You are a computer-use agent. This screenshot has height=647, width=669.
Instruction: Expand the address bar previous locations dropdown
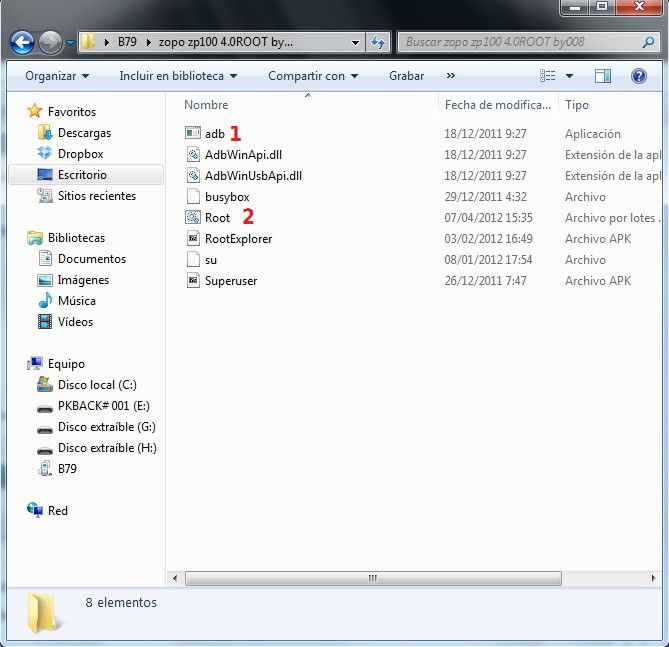355,42
